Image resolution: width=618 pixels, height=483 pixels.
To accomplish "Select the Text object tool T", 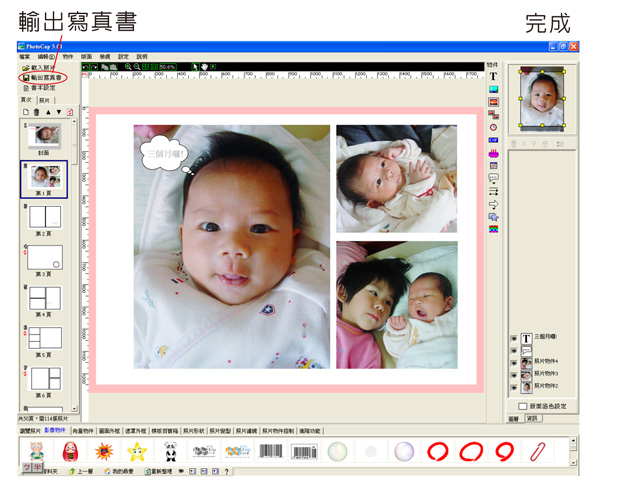I will 493,76.
